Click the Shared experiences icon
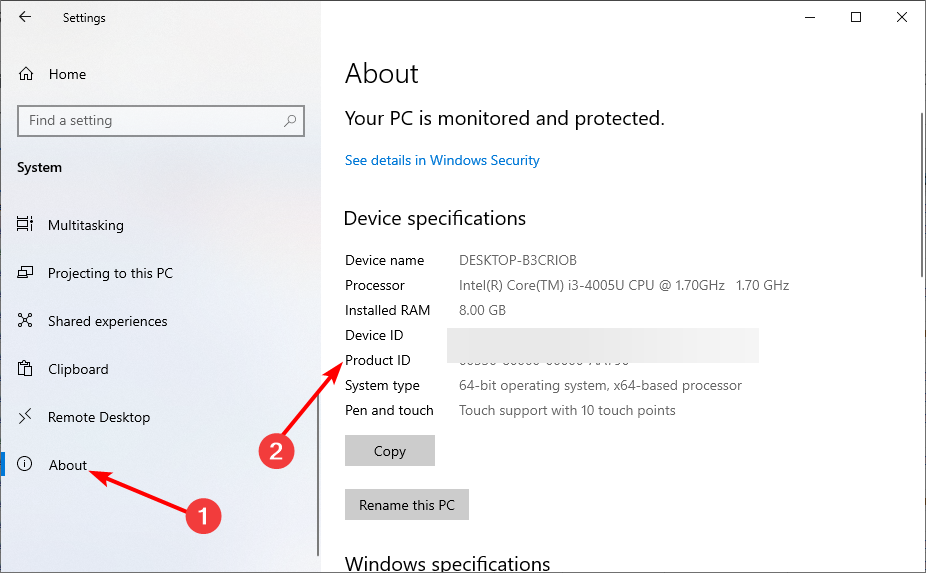Screen dimensions: 926x573 tap(26, 321)
